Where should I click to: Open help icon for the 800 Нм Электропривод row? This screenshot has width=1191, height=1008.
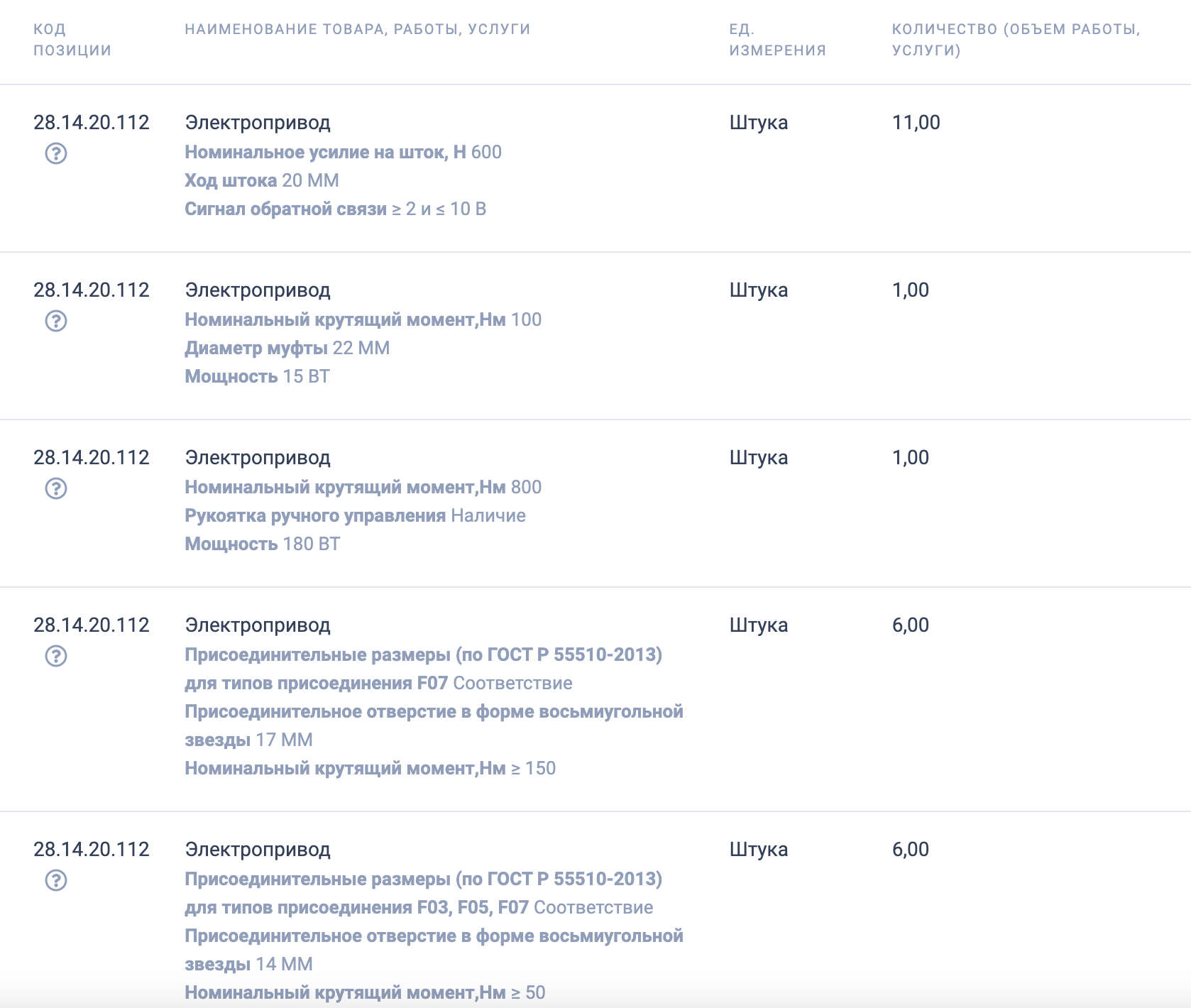[x=56, y=488]
